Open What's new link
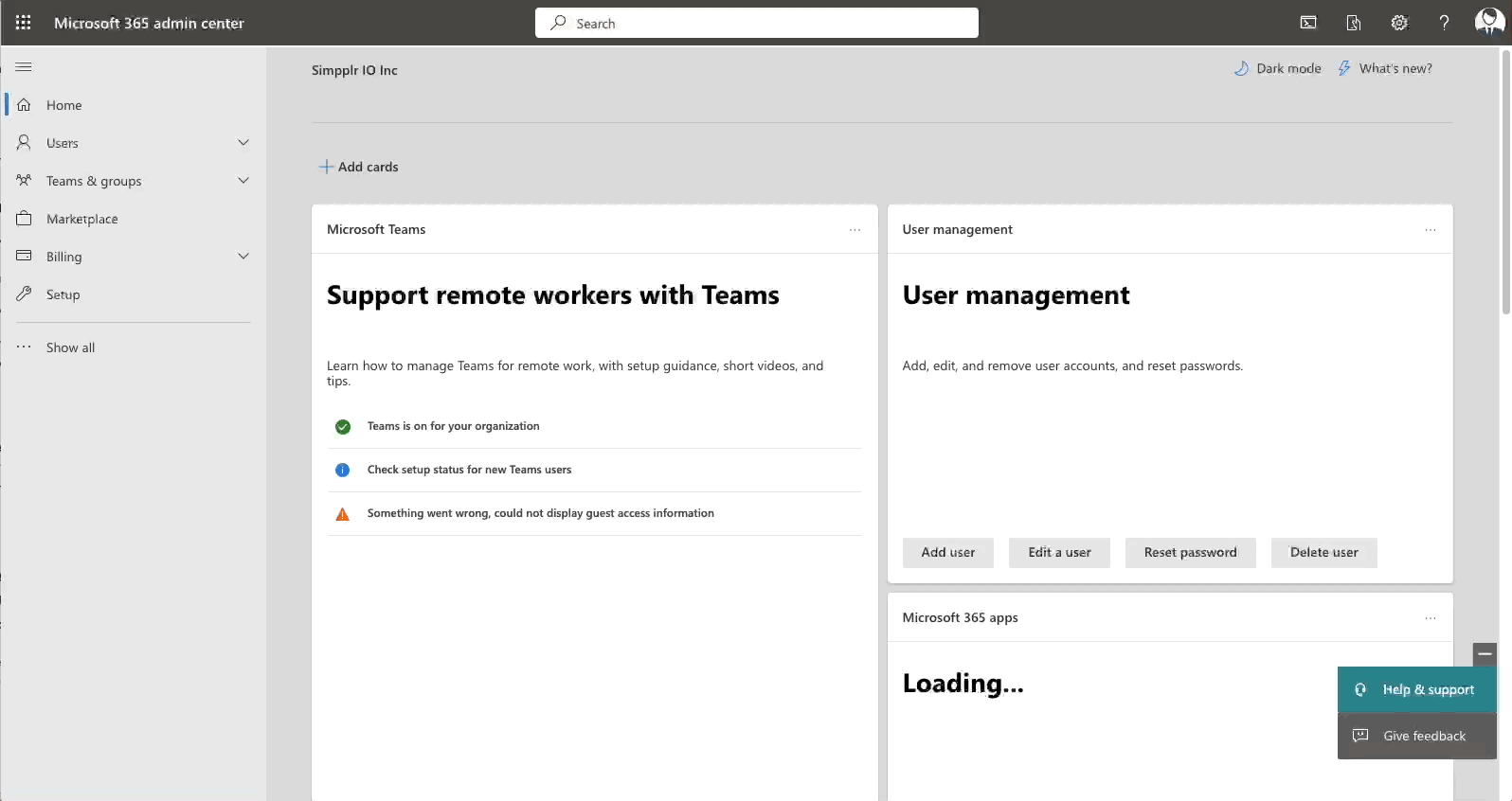Screen dimensions: 1512x801 tap(1385, 68)
